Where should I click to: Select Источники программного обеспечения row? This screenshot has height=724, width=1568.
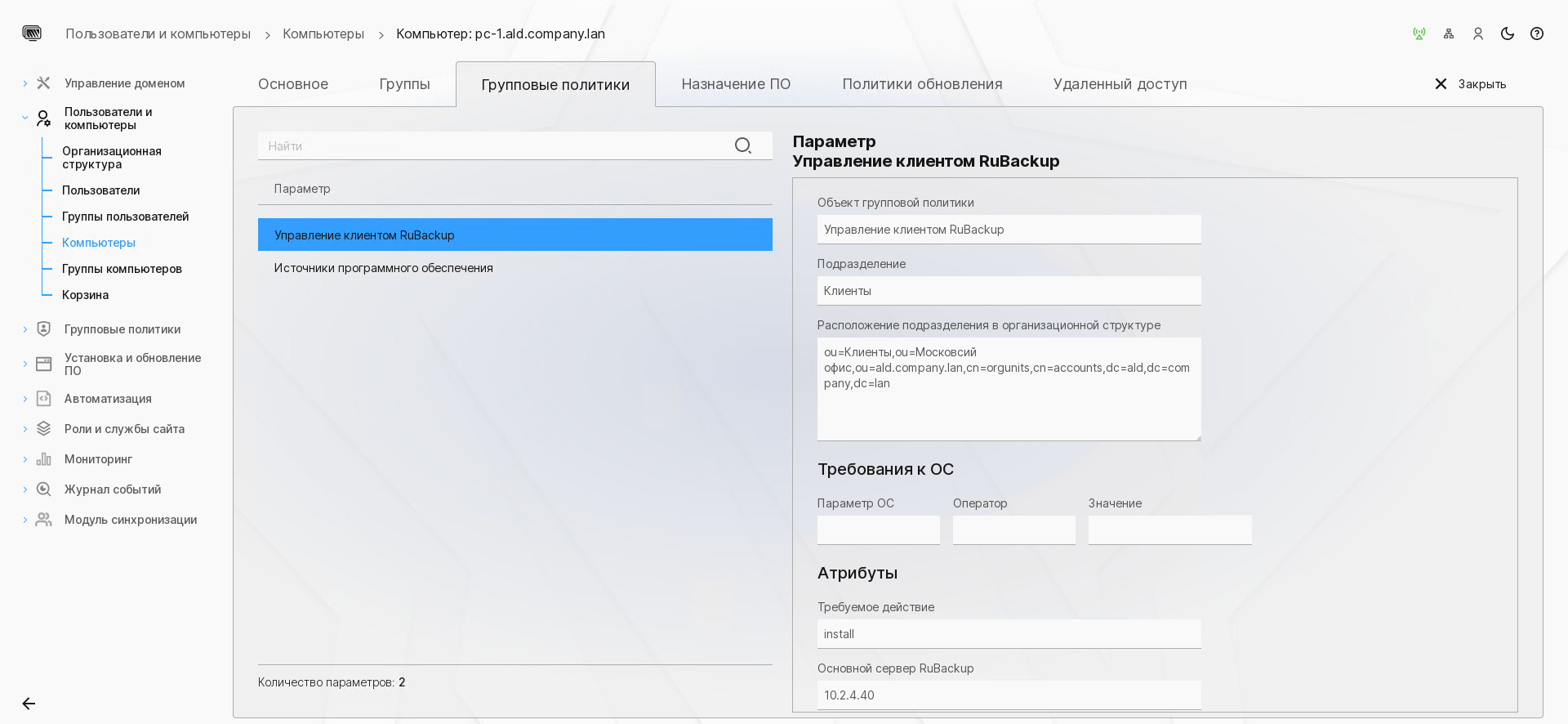pos(515,268)
